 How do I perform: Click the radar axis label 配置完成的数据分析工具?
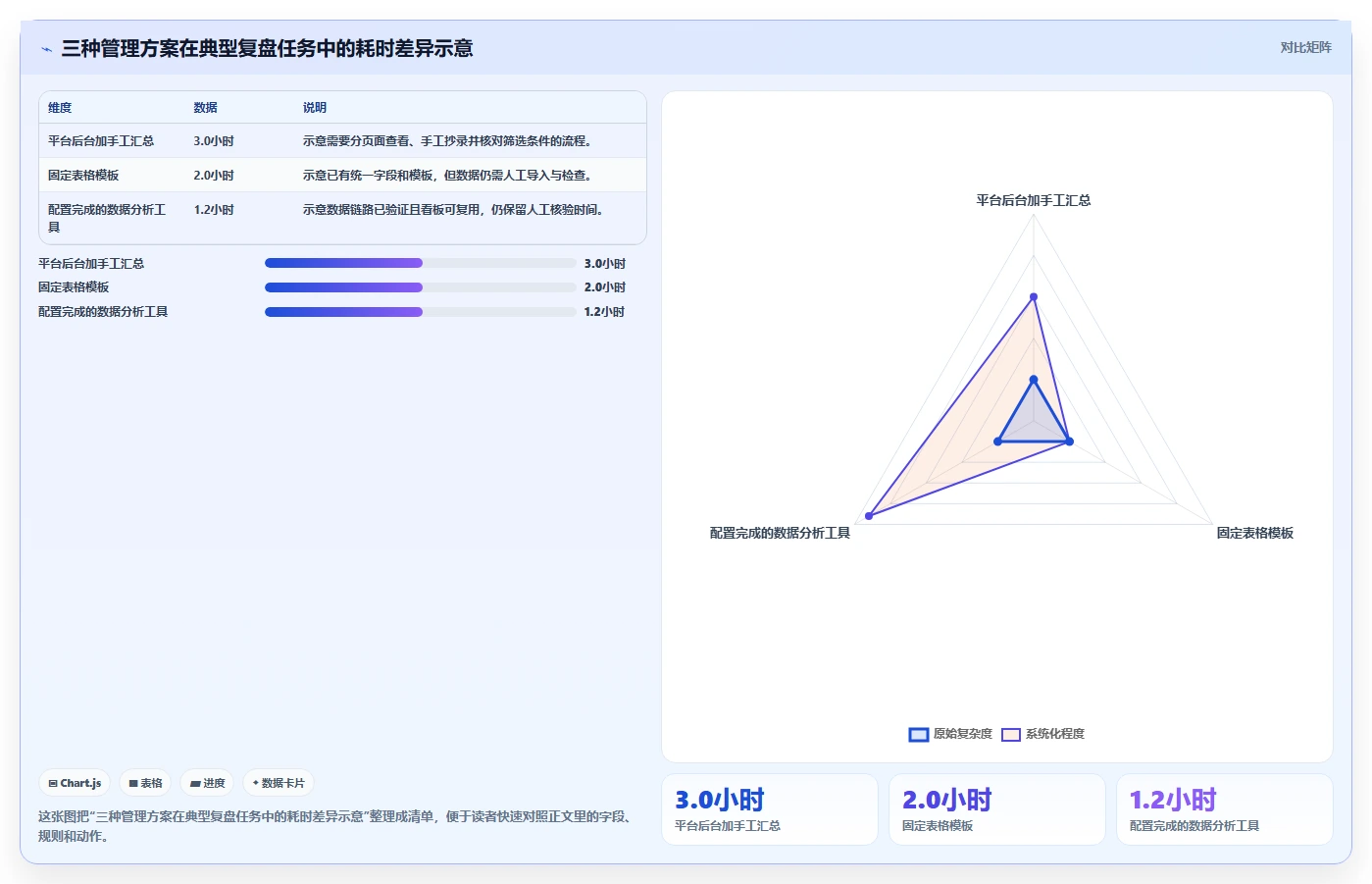(x=780, y=533)
